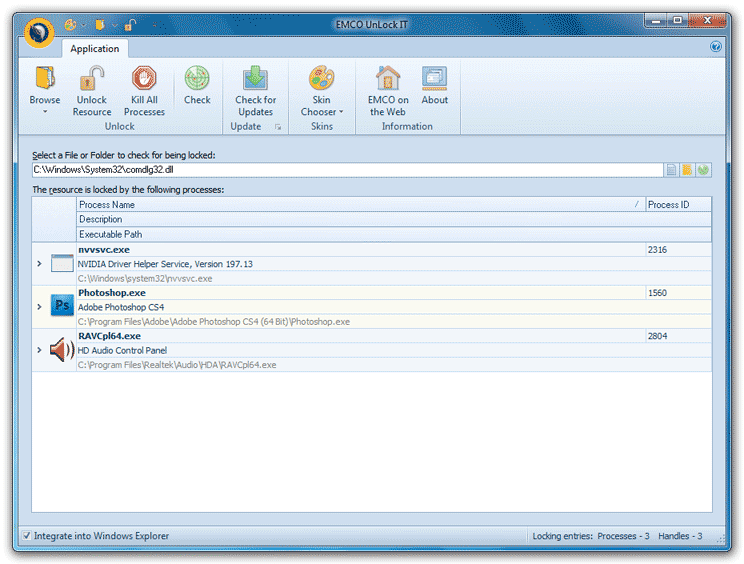This screenshot has height=564, width=744.
Task: Click the file path input field
Action: pyautogui.click(x=347, y=170)
